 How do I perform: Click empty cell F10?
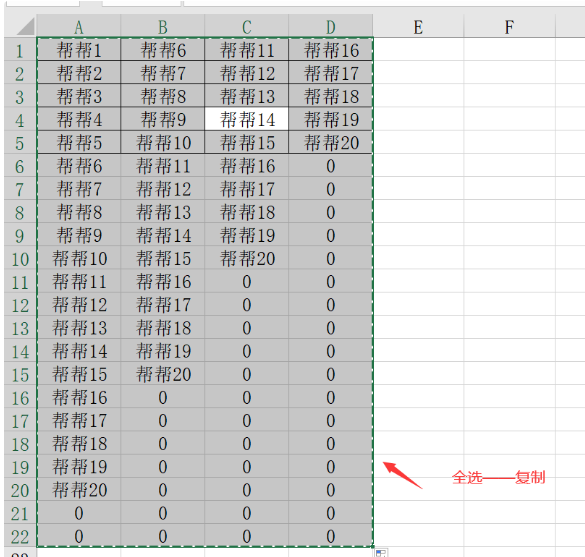tap(509, 258)
